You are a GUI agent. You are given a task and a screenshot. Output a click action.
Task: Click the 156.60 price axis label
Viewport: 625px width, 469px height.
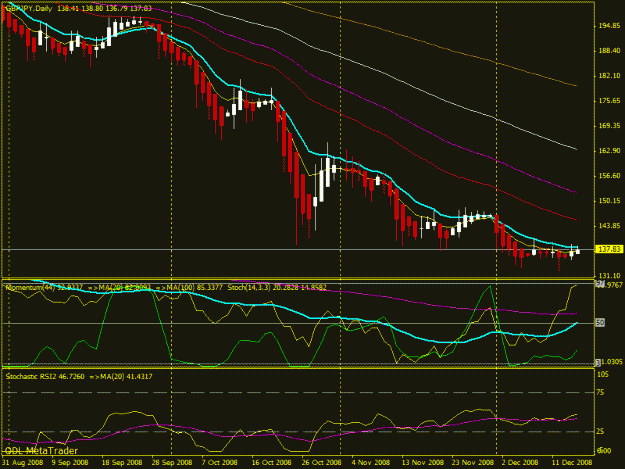(609, 176)
